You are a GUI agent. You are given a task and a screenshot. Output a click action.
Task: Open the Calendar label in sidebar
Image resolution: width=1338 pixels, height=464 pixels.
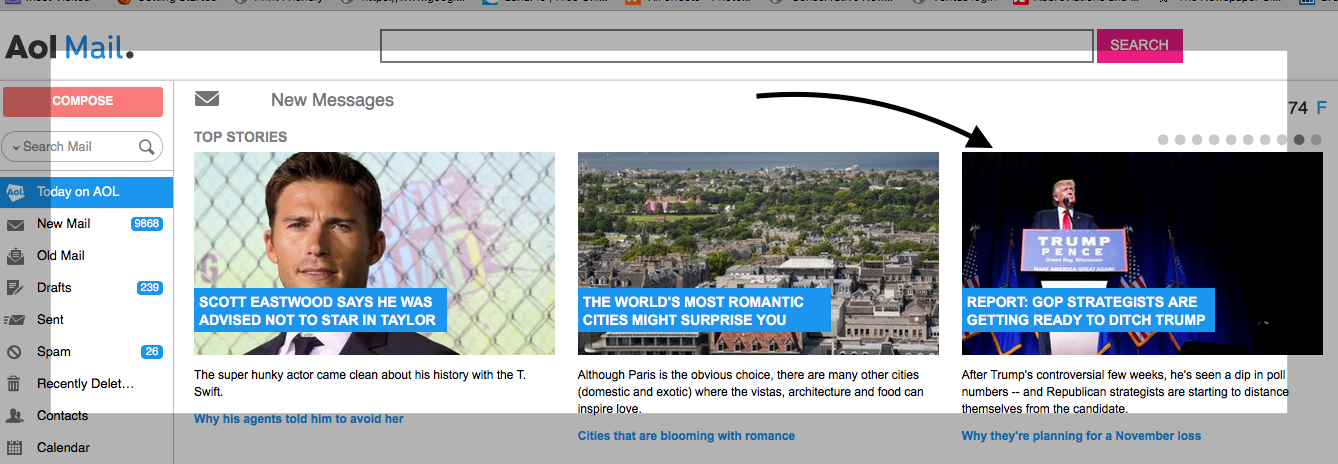pos(63,448)
